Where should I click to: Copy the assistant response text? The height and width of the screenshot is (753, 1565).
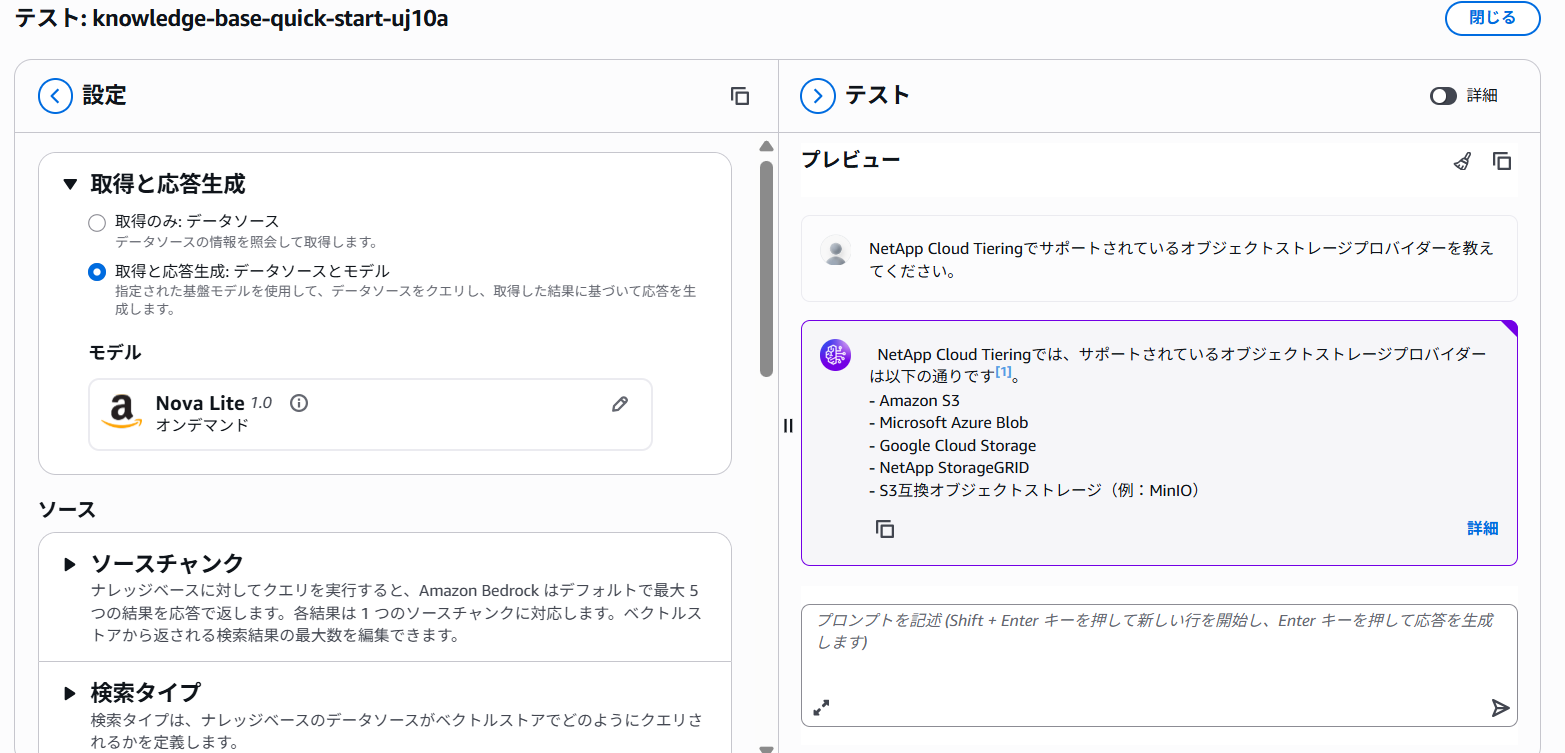point(885,529)
